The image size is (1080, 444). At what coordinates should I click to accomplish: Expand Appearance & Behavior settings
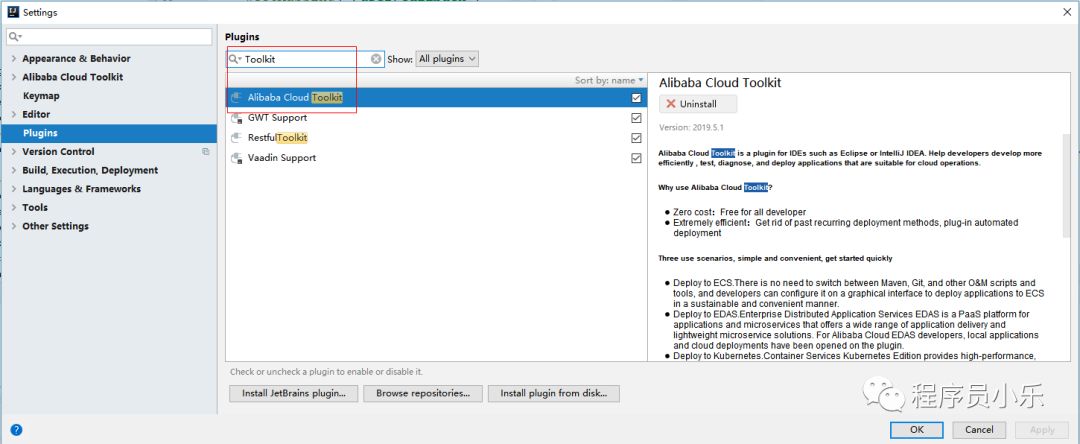[14, 59]
